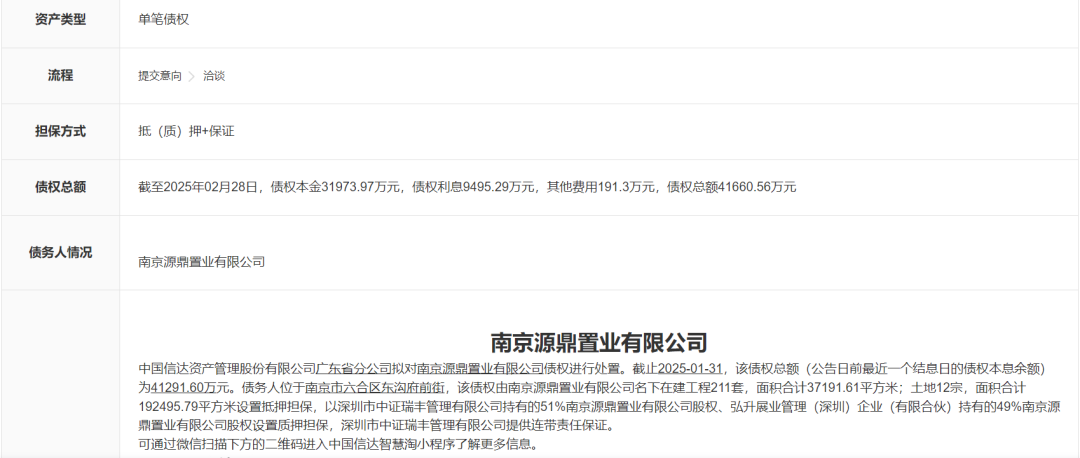This screenshot has height=458, width=1080.
Task: Click the 提交意向 process step
Action: point(160,76)
